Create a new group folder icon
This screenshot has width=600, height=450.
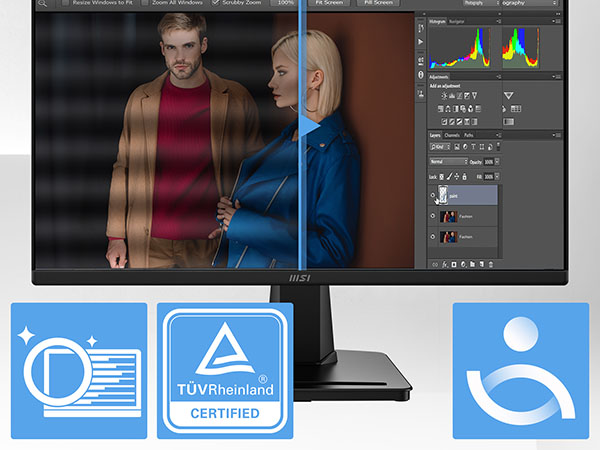473,264
